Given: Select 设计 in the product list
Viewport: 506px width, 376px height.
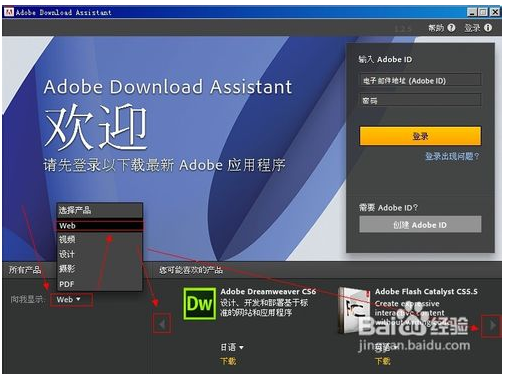Looking at the screenshot, I should (100, 254).
